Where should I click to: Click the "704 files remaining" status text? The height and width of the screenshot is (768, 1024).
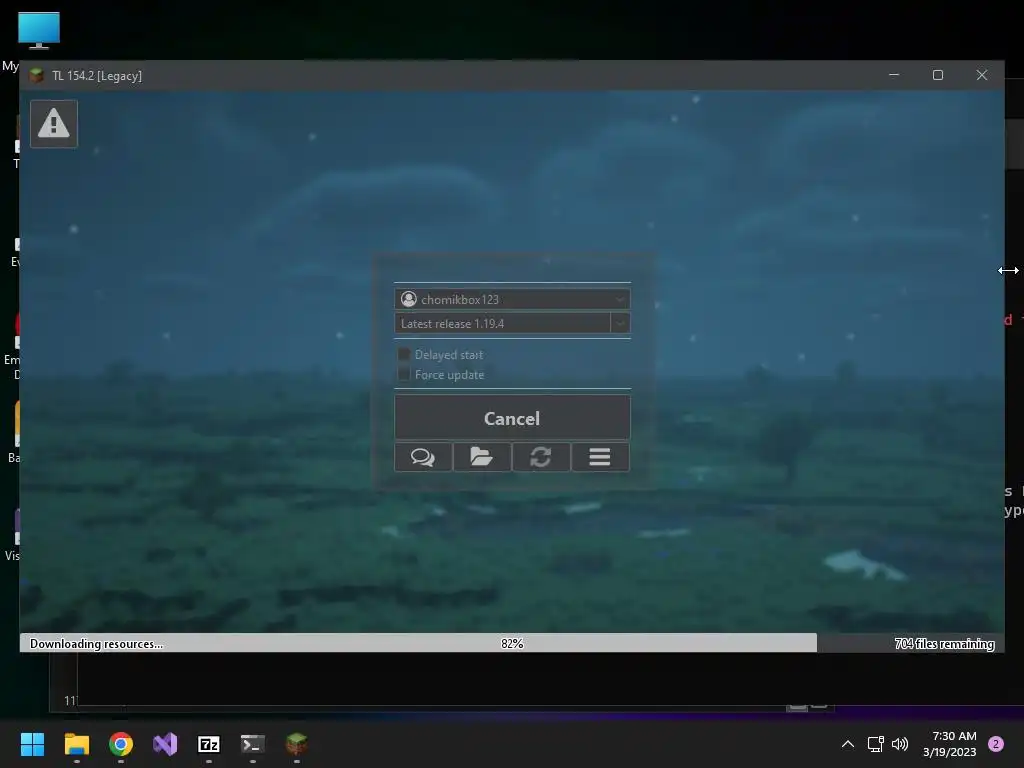944,644
